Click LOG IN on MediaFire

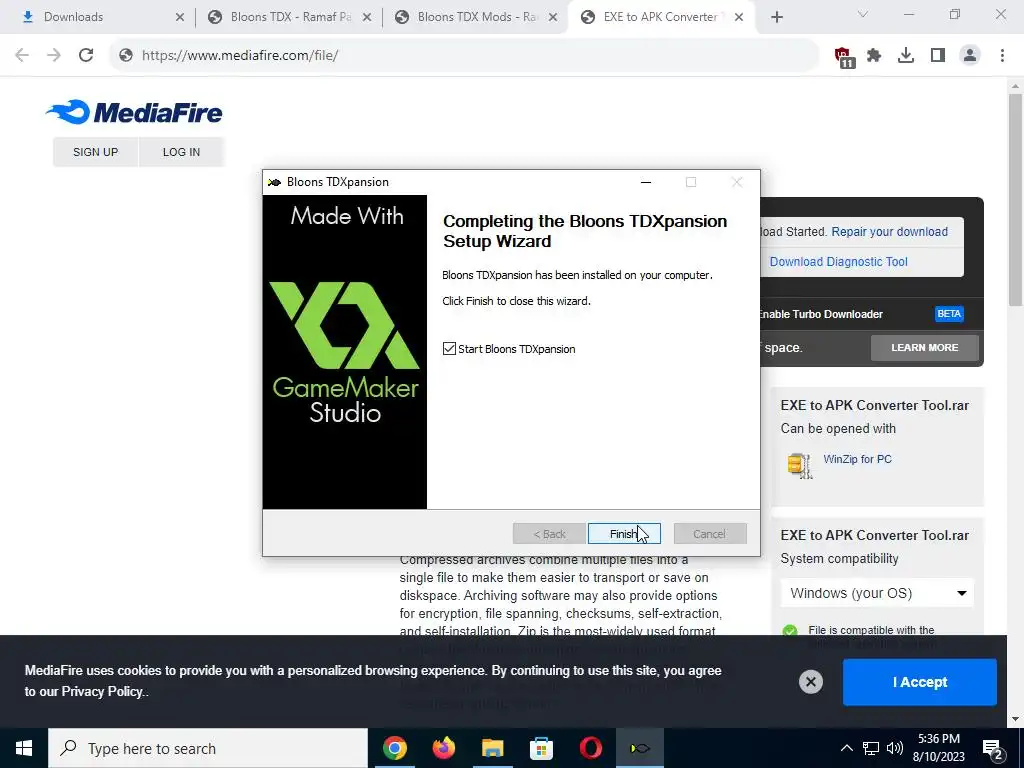pos(182,152)
